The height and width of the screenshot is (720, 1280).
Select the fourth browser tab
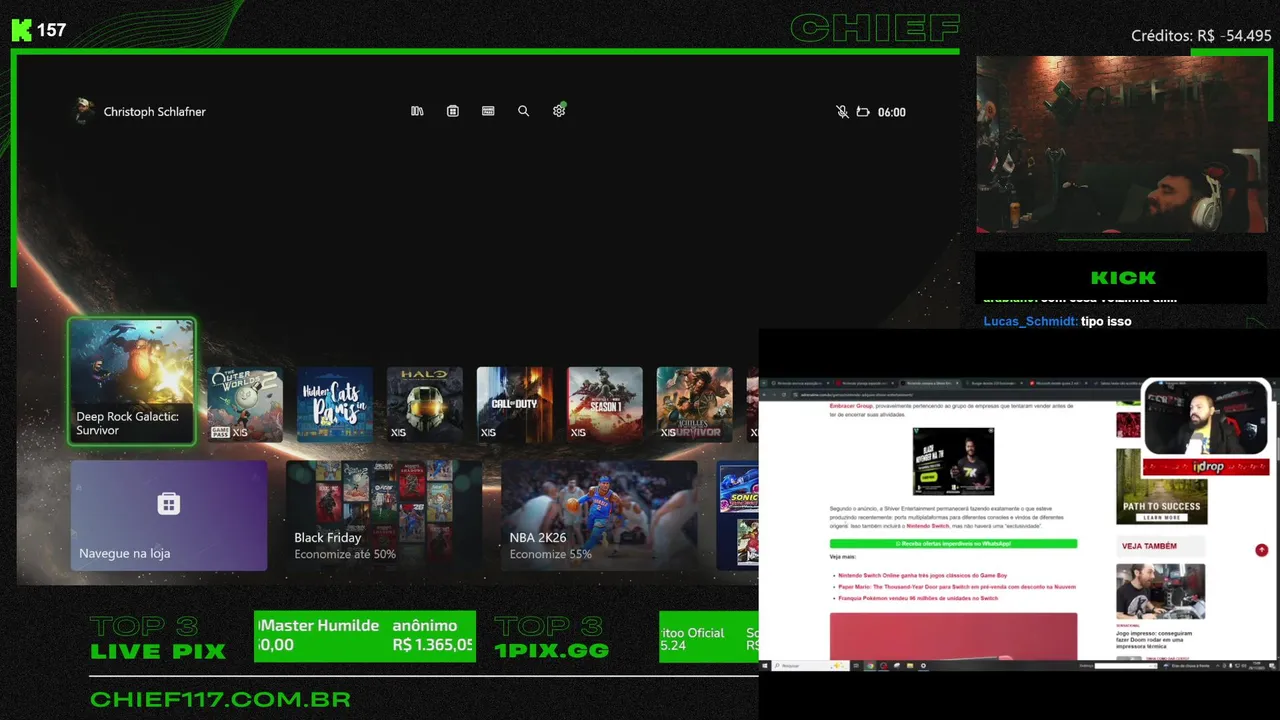992,383
